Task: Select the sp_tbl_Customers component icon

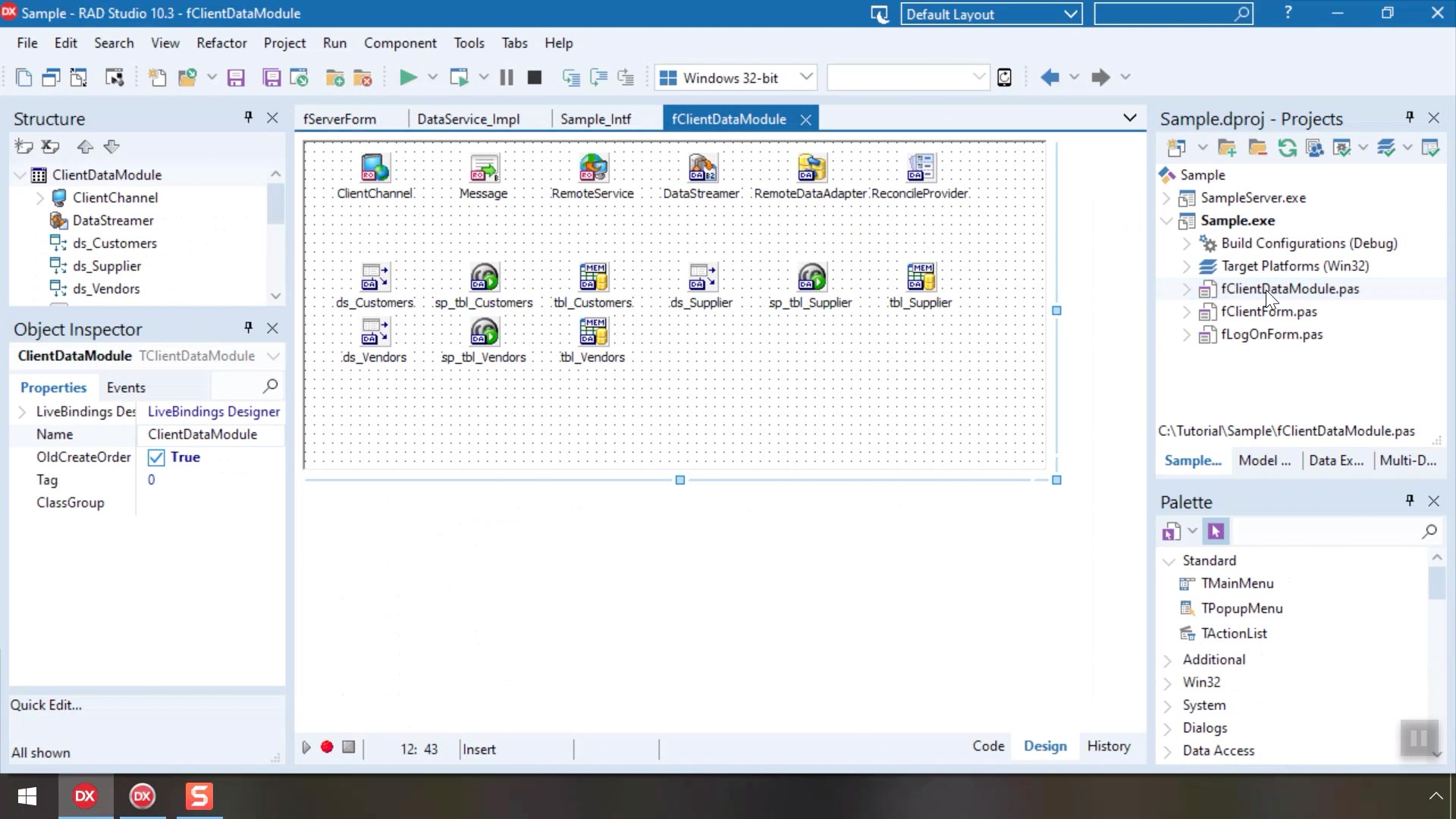Action: (485, 277)
